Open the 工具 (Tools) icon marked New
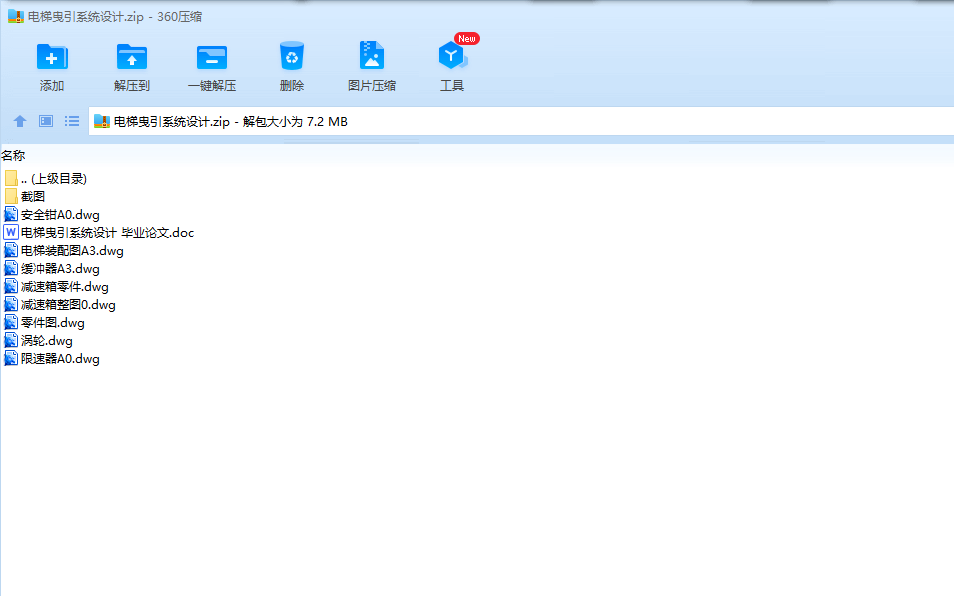This screenshot has width=954, height=596. [451, 55]
